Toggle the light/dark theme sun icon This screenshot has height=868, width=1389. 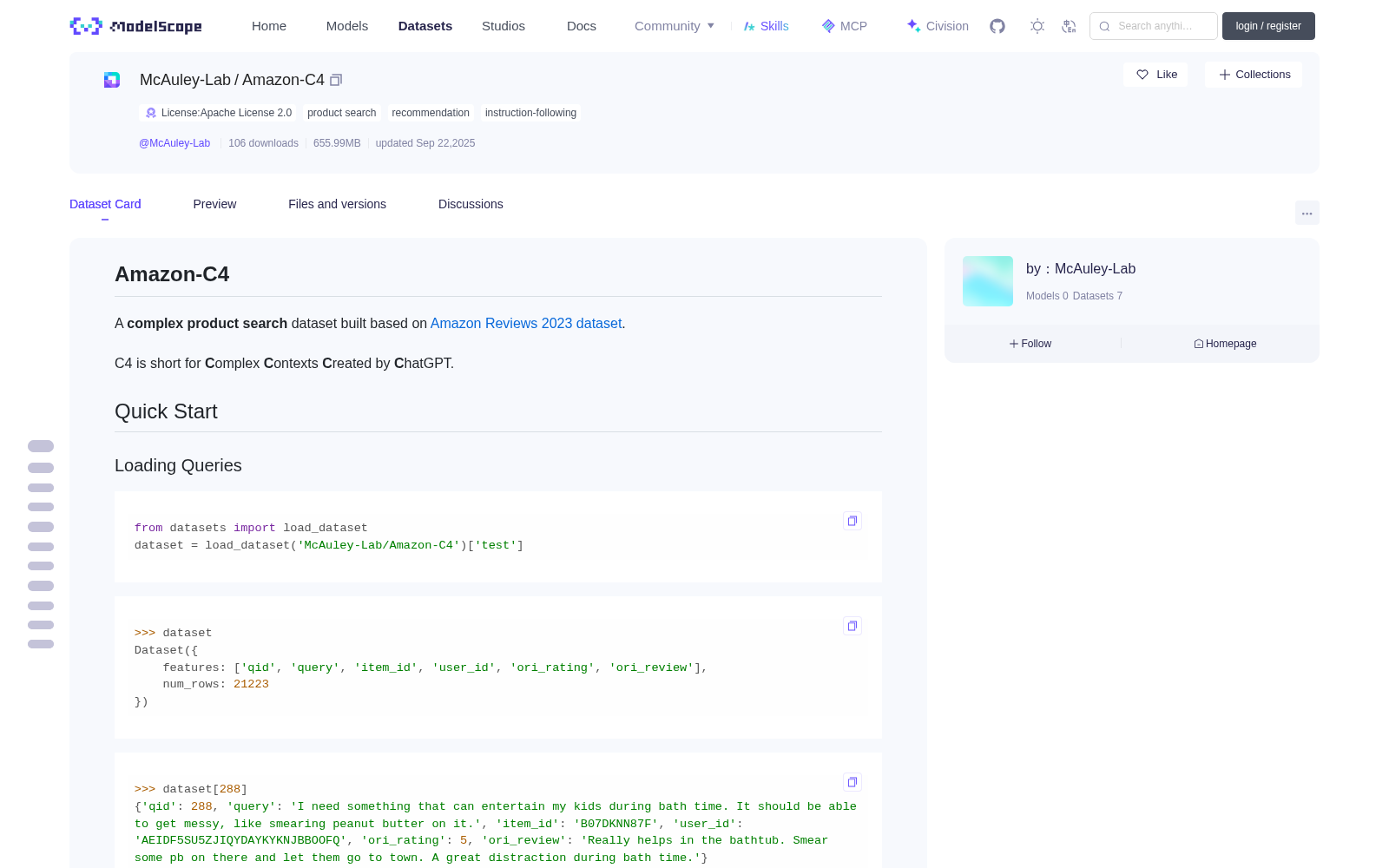1037,26
